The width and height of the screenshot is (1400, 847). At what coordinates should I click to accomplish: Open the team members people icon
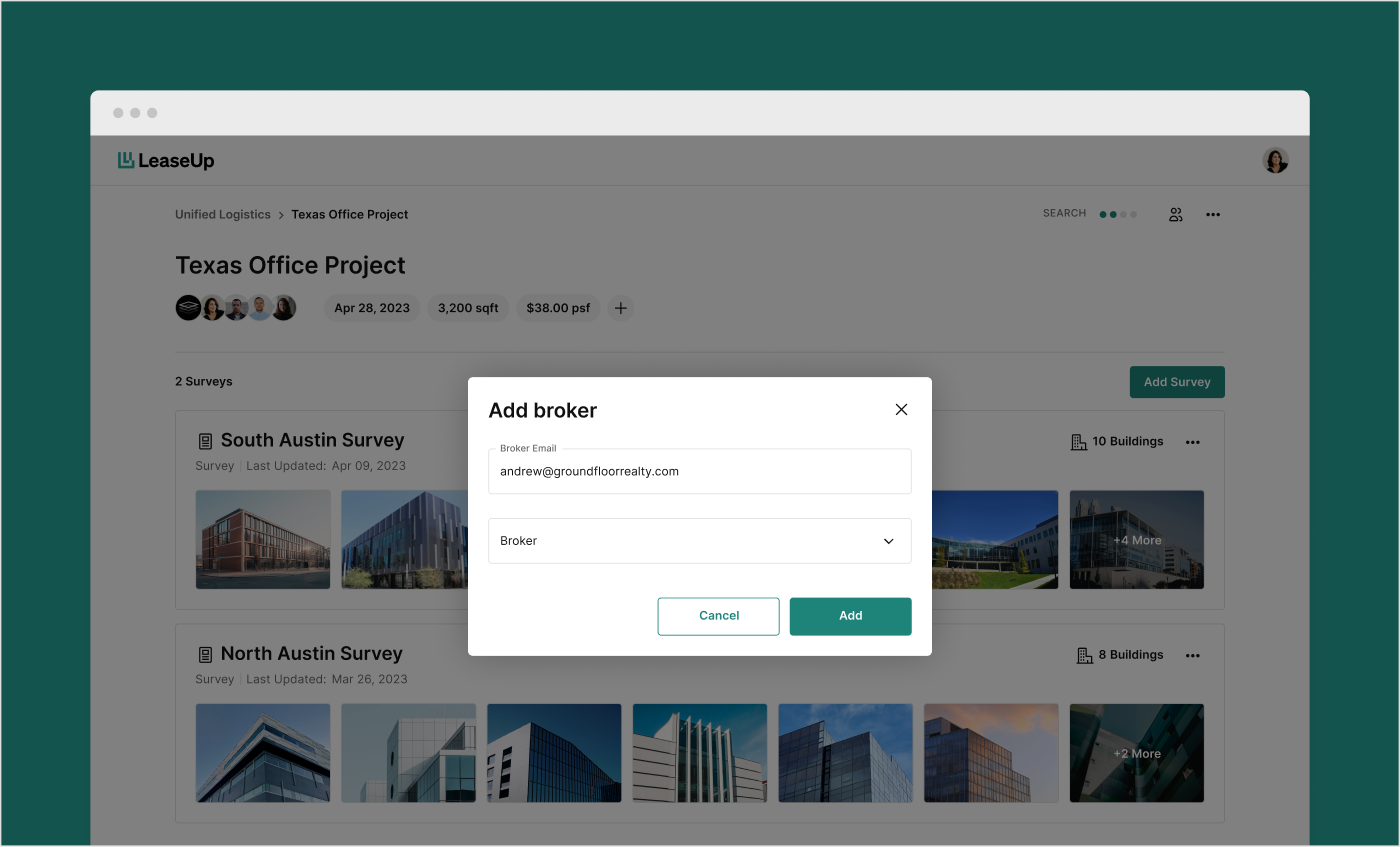(x=1176, y=214)
